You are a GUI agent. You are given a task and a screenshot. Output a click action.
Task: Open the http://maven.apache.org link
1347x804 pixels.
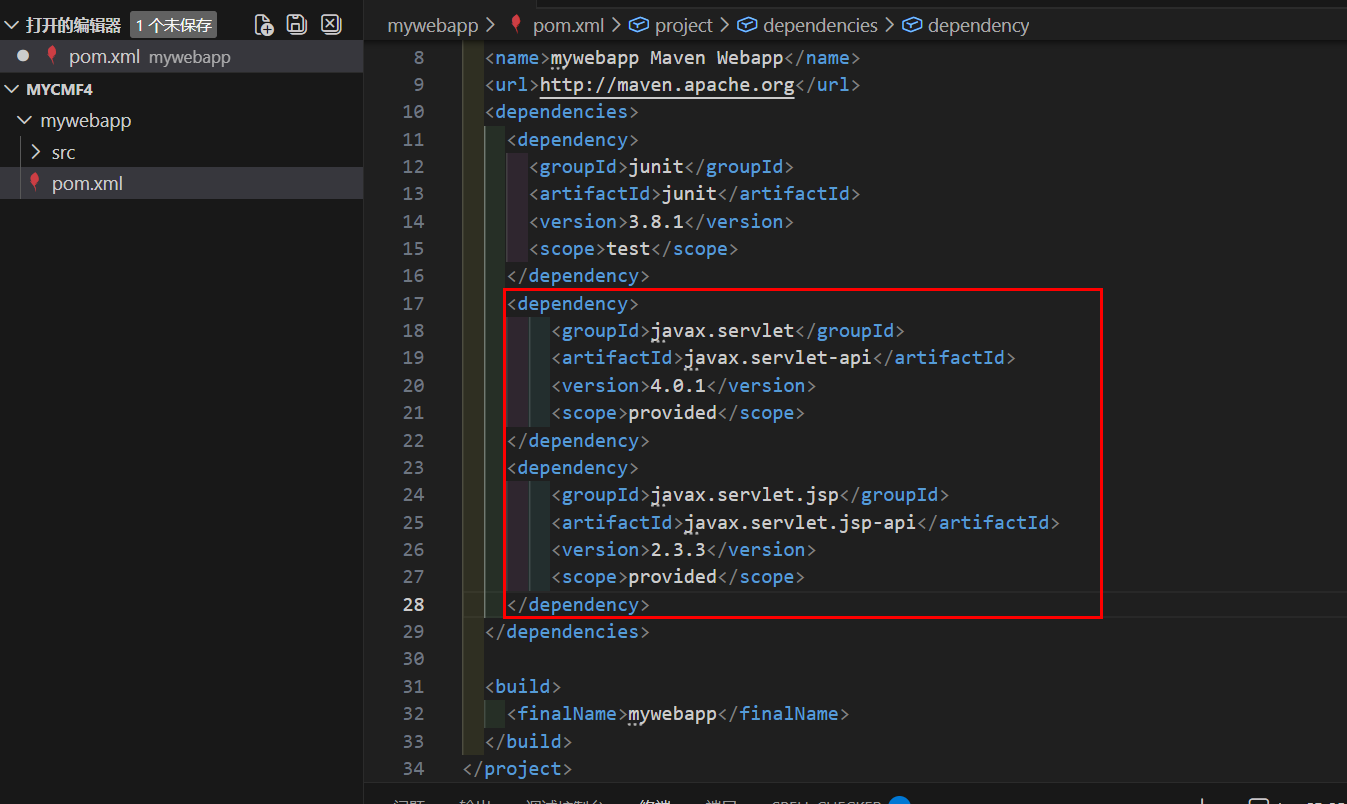pos(667,84)
